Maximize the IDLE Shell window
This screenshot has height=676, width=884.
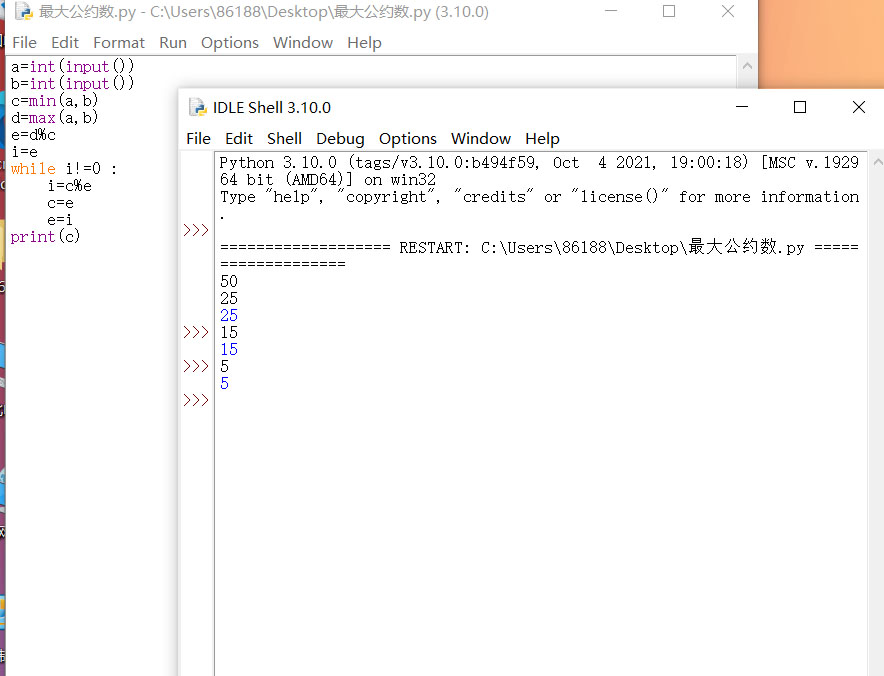pos(799,107)
